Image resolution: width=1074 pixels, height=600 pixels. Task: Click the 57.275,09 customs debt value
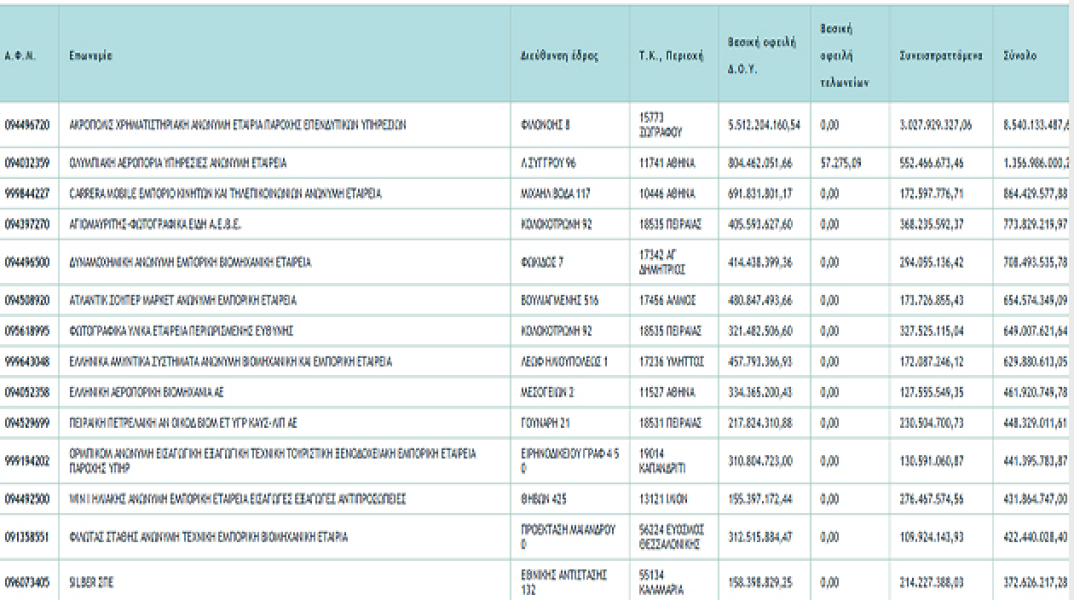pos(840,163)
